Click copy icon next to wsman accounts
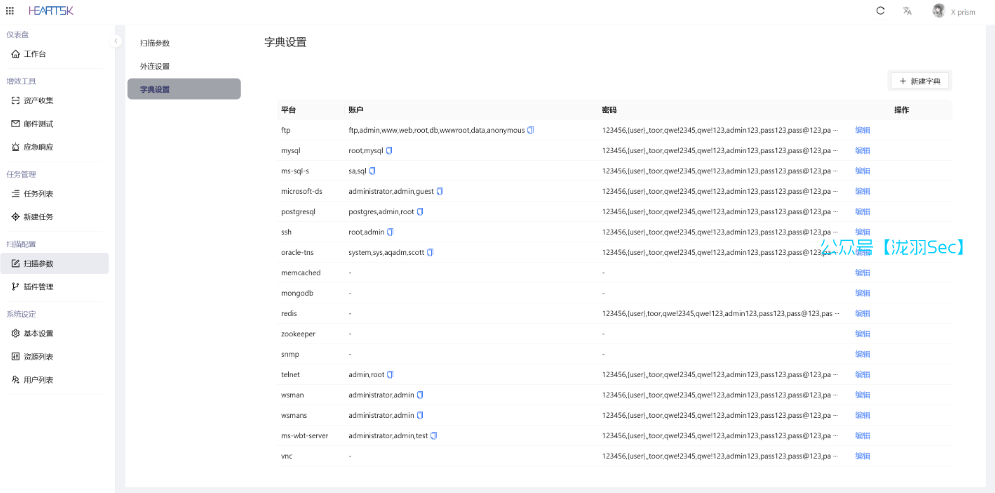 (420, 395)
